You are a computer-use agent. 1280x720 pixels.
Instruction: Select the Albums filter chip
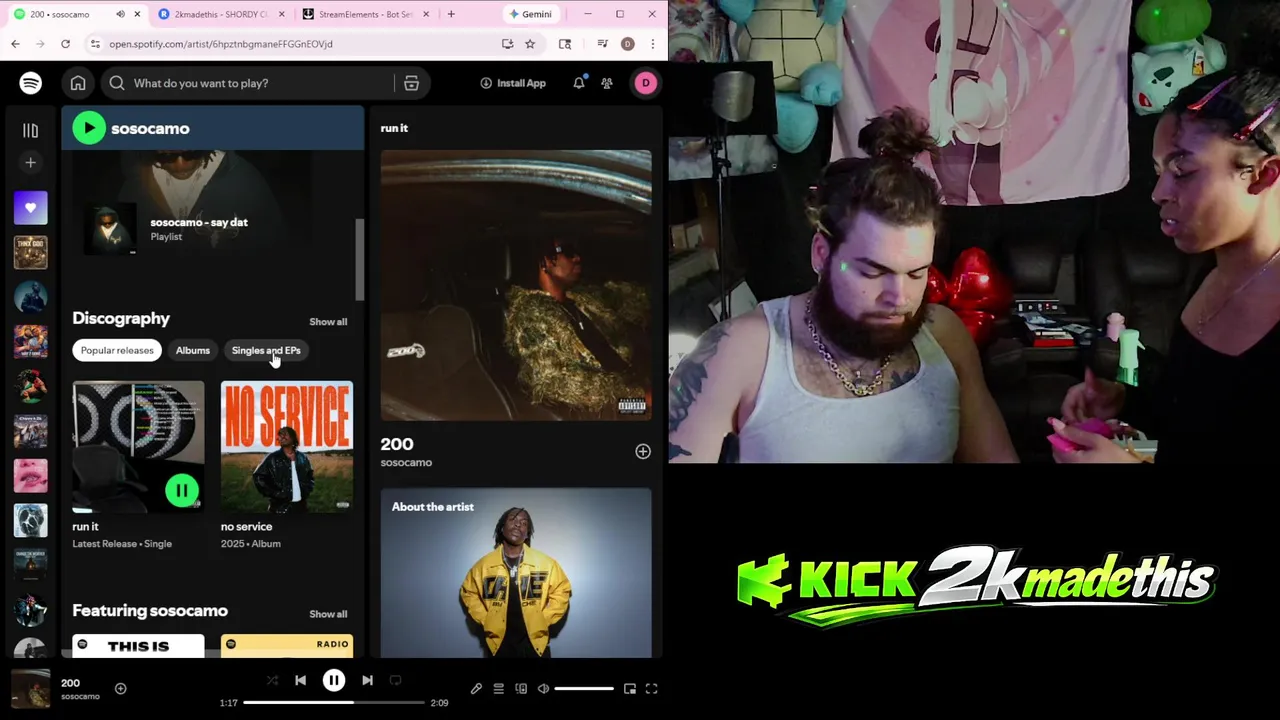[193, 350]
